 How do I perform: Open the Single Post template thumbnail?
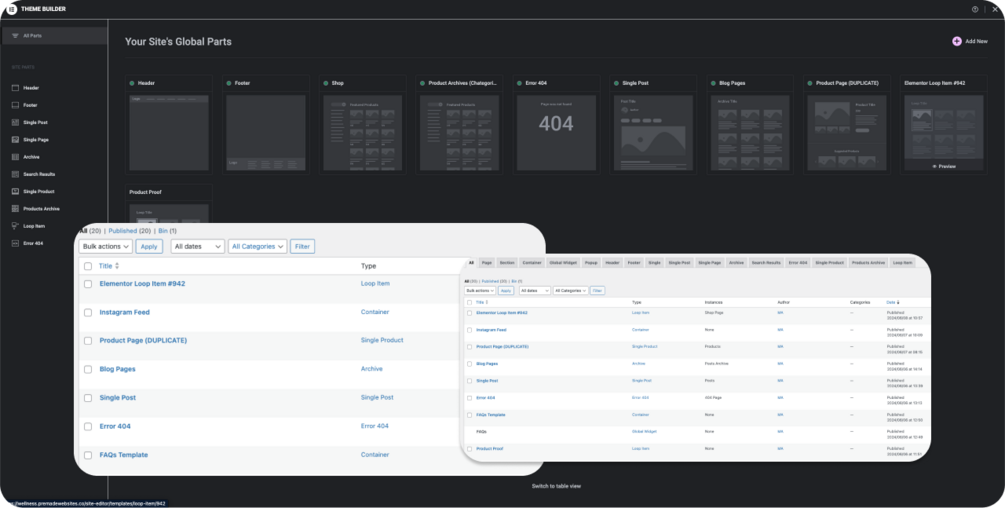653,133
